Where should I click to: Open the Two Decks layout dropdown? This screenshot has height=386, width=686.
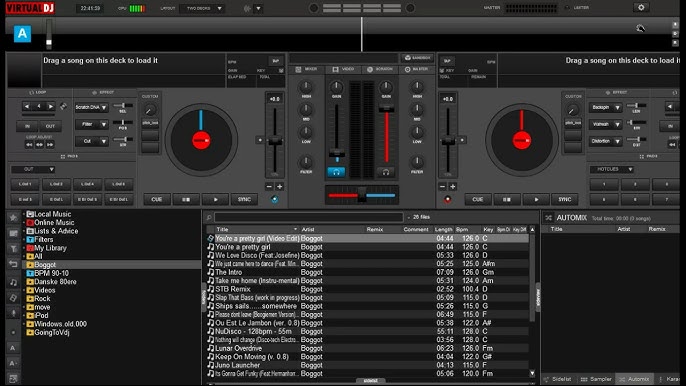[203, 8]
